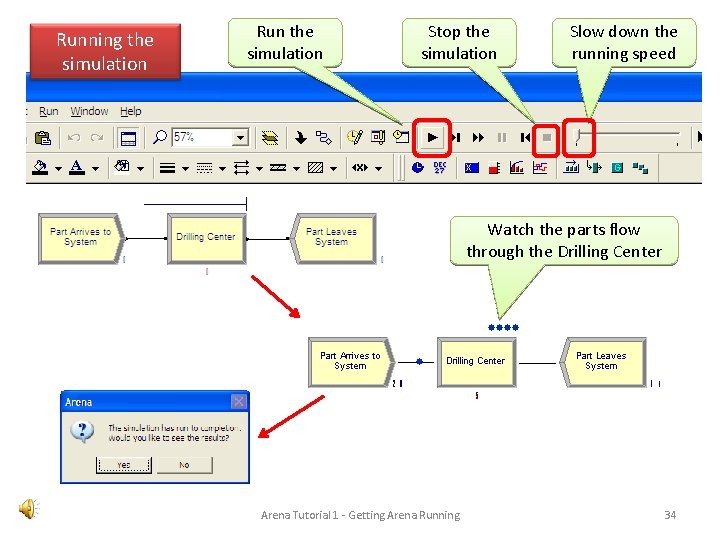720x540 pixels.
Task: Close the Arena dialog with X
Action: click(x=239, y=402)
